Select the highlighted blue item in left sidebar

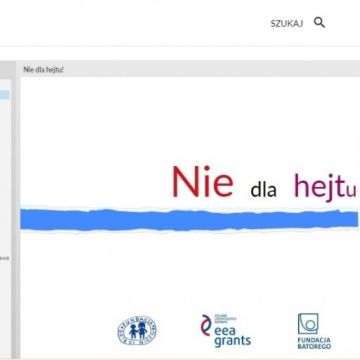tap(5, 95)
